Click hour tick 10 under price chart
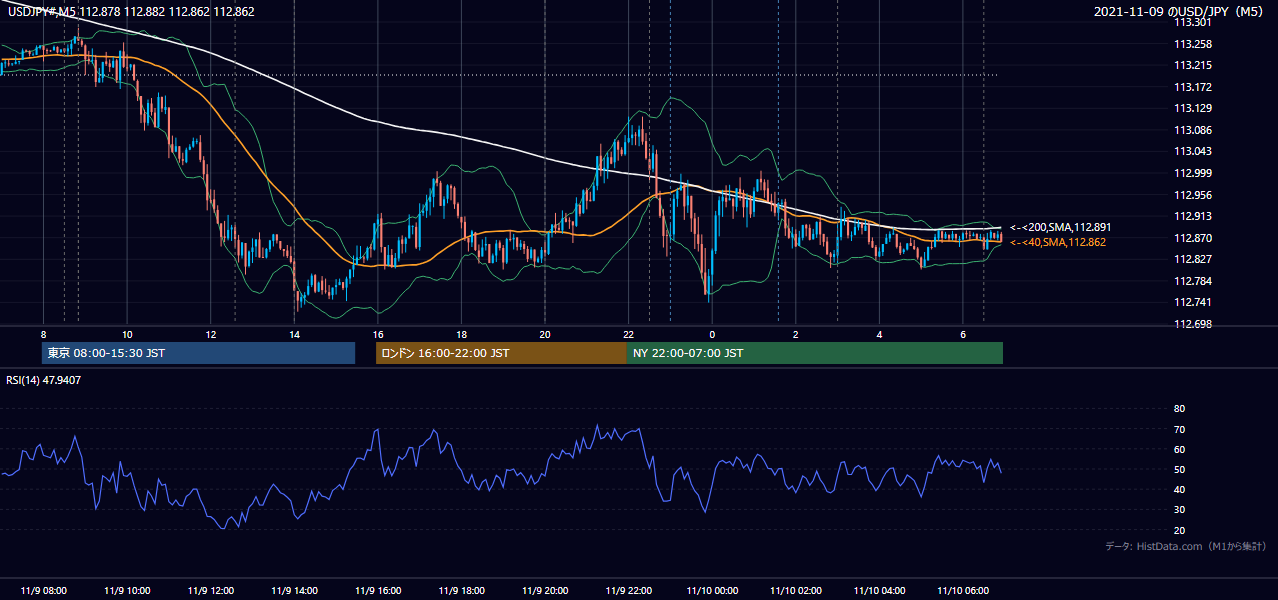The height and width of the screenshot is (600, 1278). coord(127,333)
